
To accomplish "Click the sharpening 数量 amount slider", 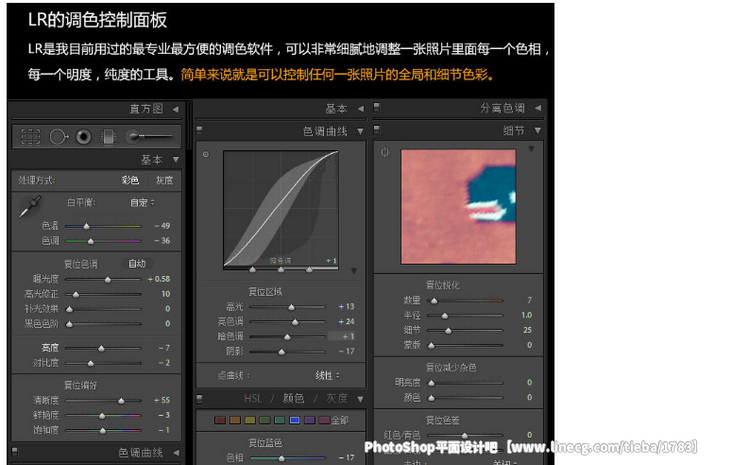I will pos(465,300).
